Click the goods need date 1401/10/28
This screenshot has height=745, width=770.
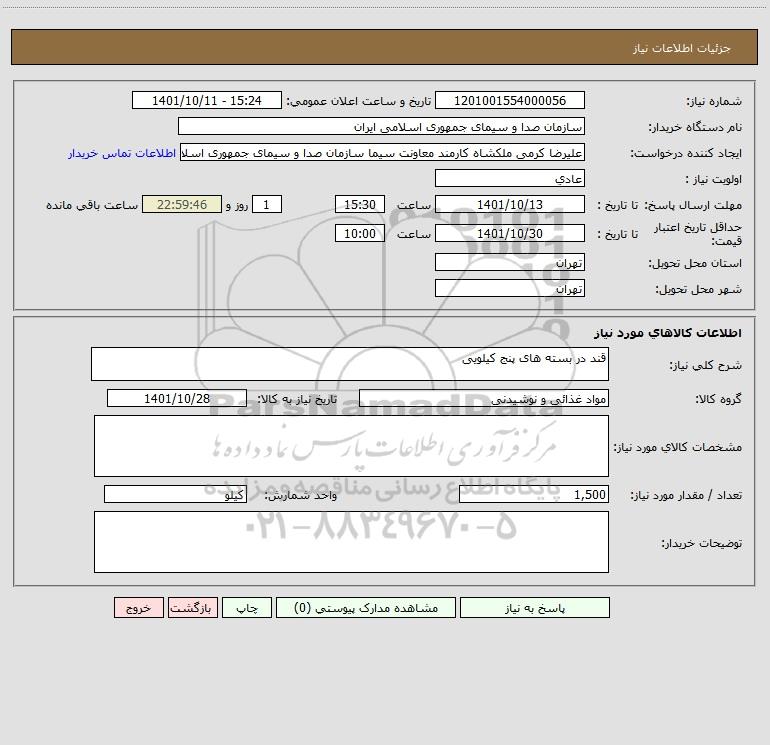coord(177,398)
